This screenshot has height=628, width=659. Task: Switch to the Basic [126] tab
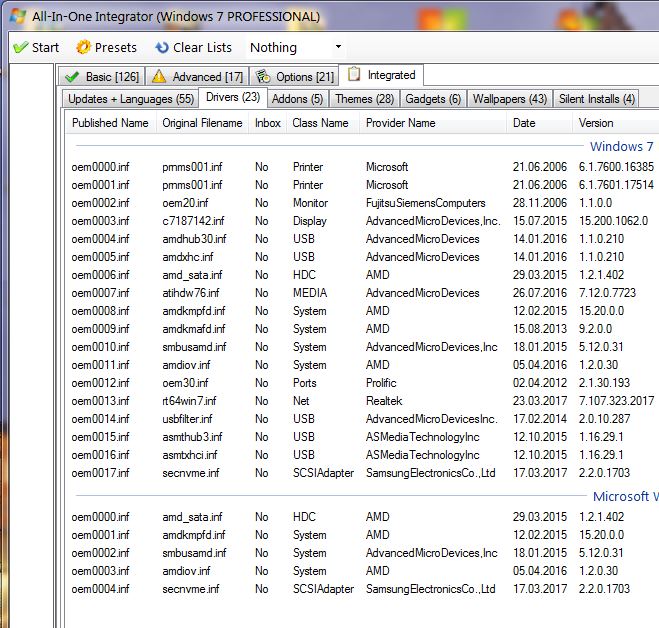point(102,77)
